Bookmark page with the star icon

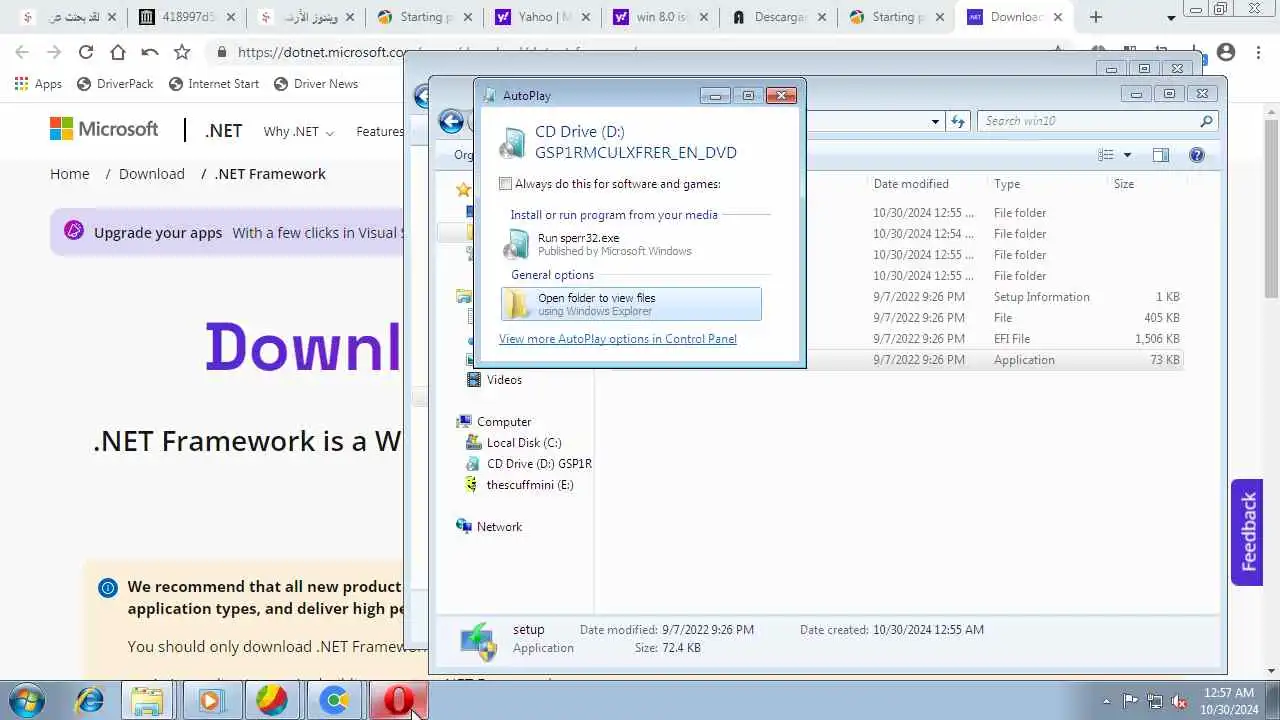pos(182,52)
